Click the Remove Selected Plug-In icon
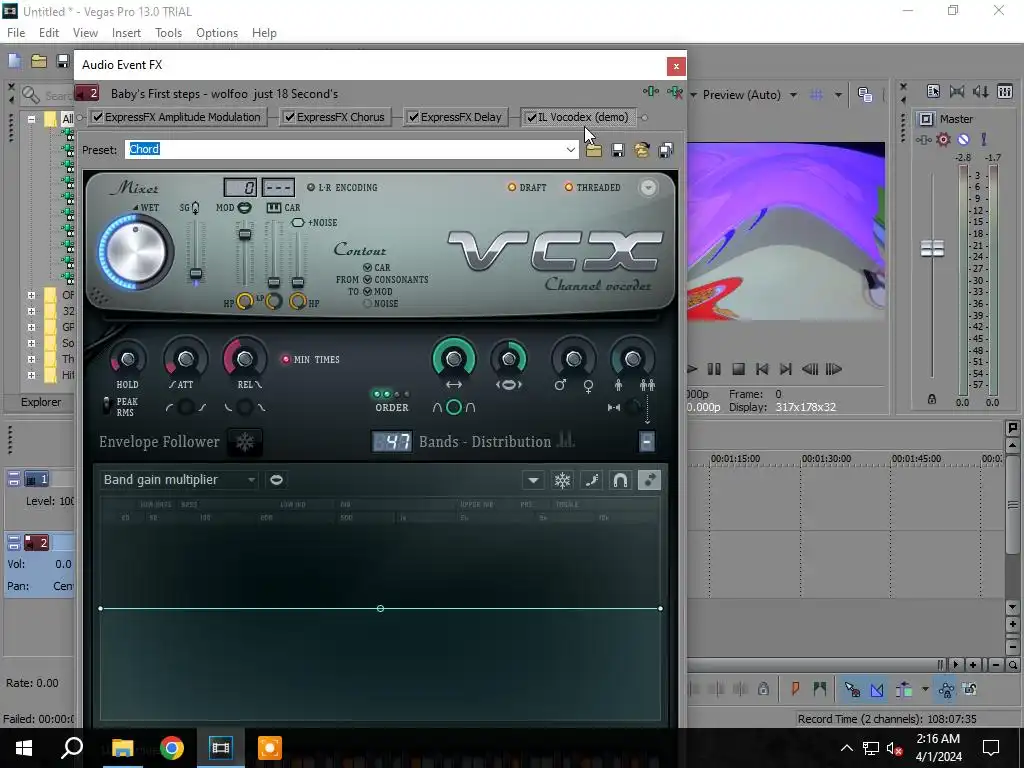The image size is (1024, 768). pyautogui.click(x=675, y=92)
